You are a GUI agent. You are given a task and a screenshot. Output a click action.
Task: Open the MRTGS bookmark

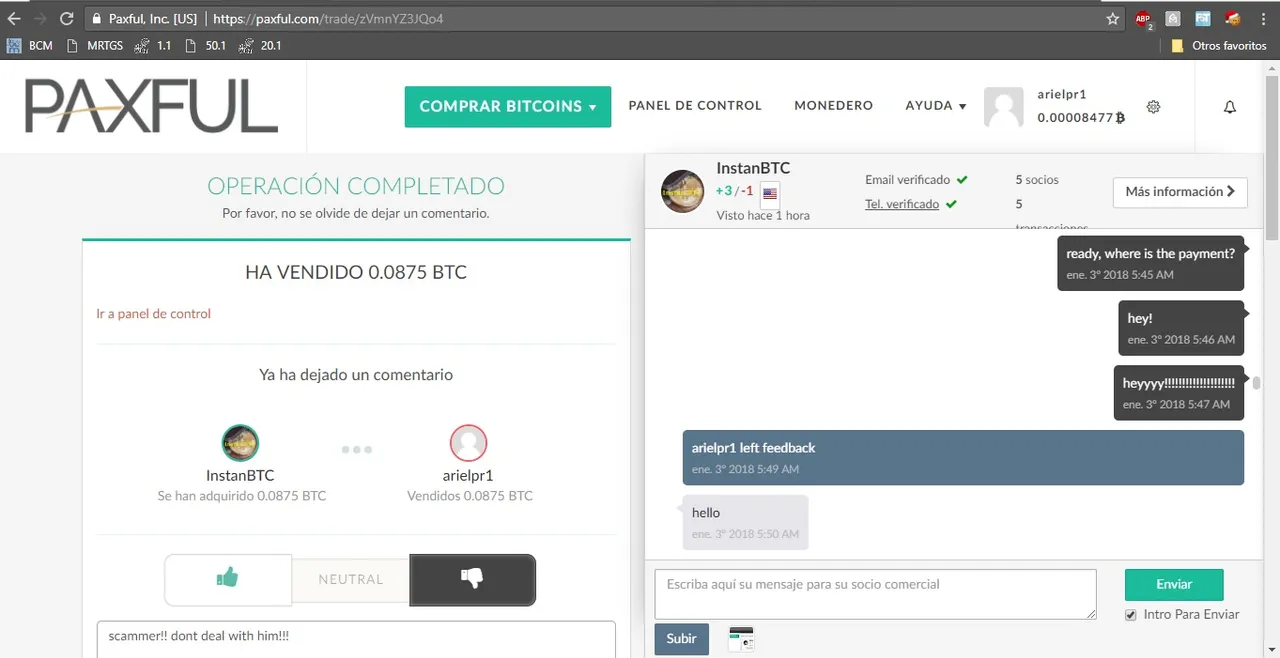coord(94,45)
